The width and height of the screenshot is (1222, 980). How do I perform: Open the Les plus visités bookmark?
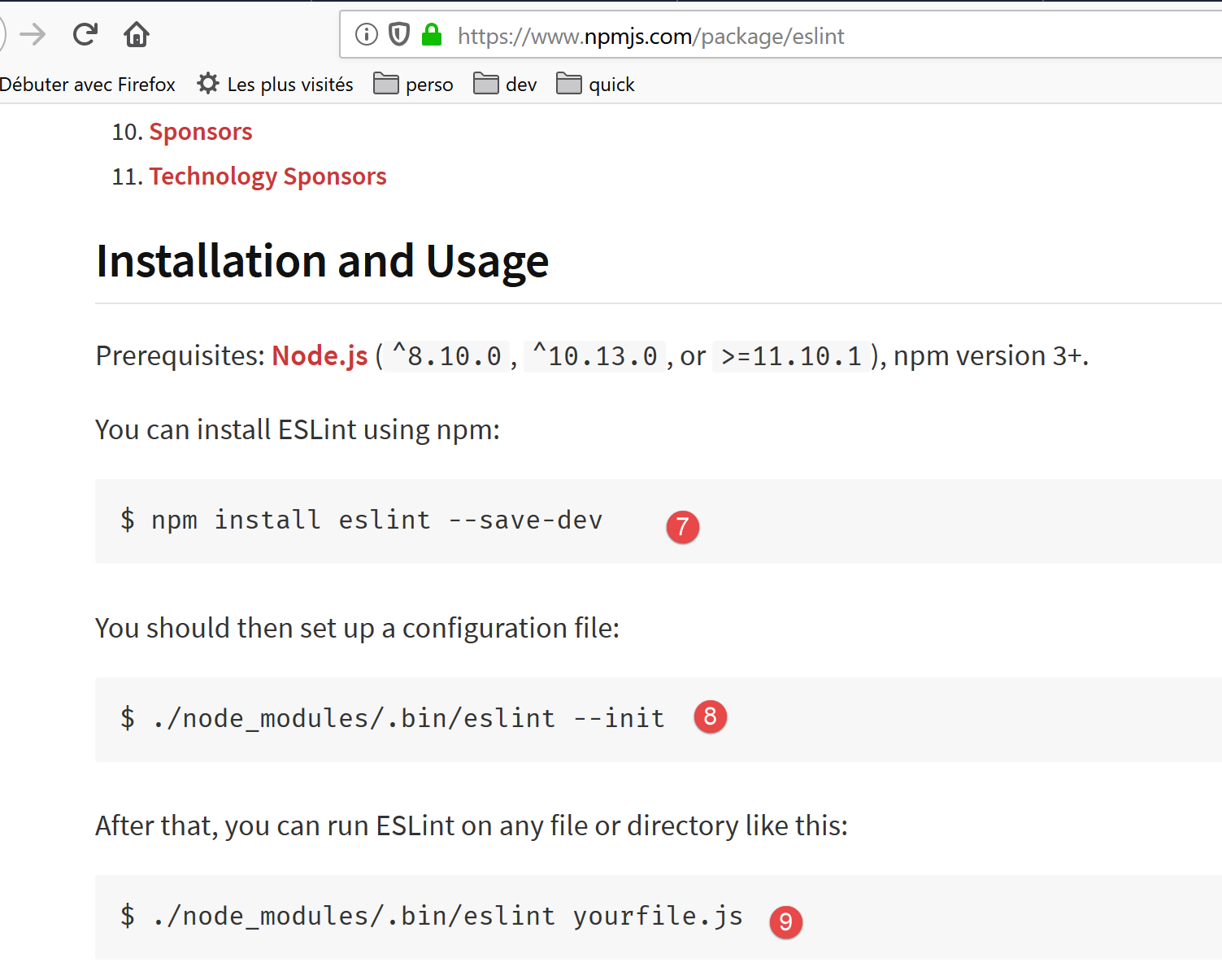[276, 85]
